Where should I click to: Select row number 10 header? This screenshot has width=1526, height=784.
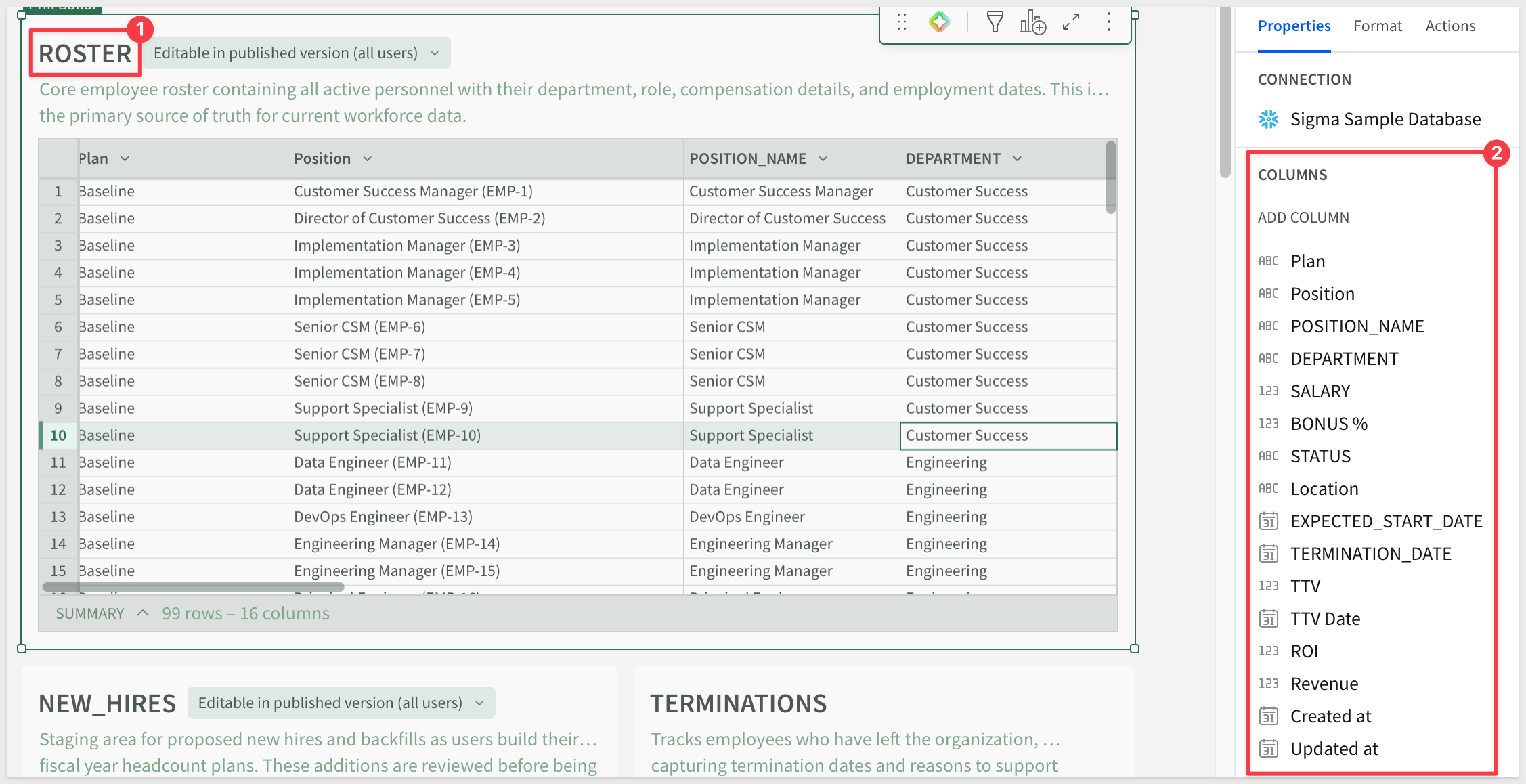pyautogui.click(x=58, y=435)
